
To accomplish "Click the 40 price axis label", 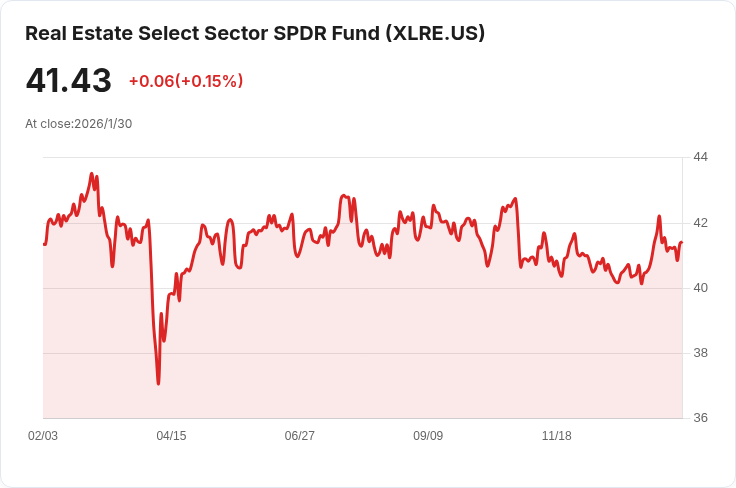I will tap(700, 288).
